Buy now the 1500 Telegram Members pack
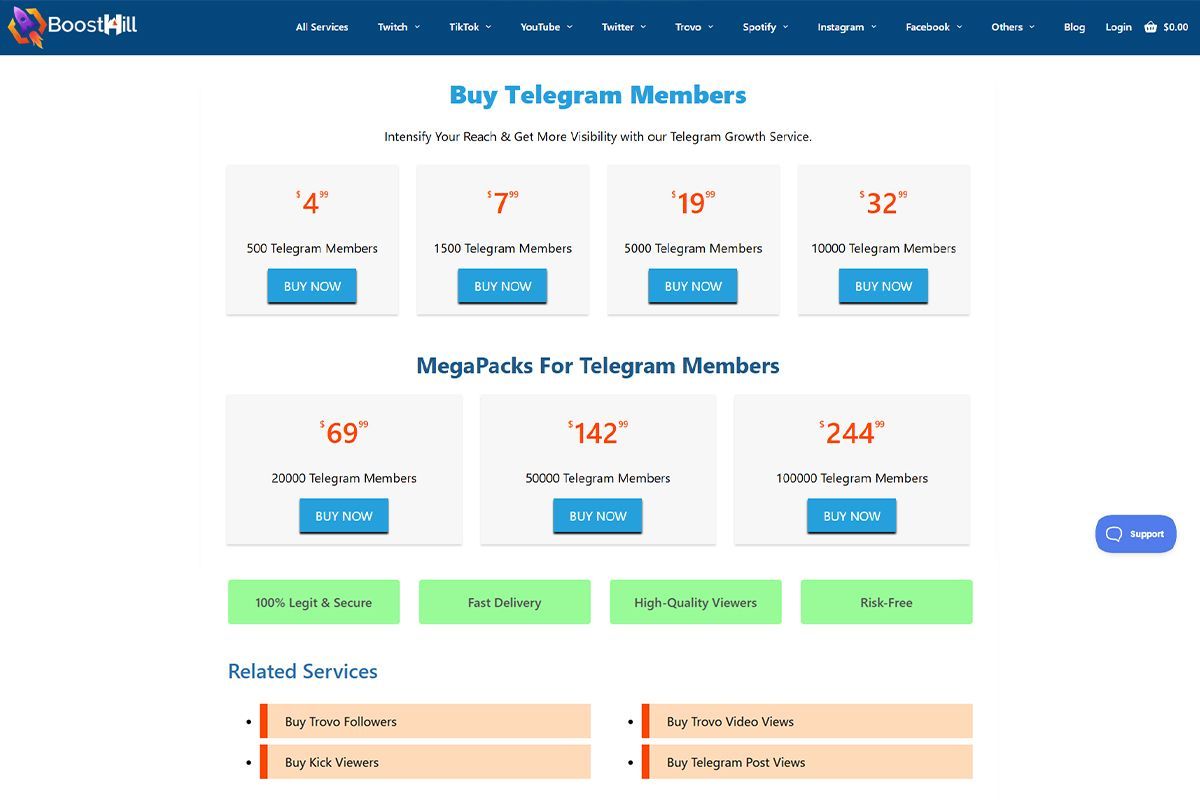Screen dimensions: 1200x800 click(503, 286)
